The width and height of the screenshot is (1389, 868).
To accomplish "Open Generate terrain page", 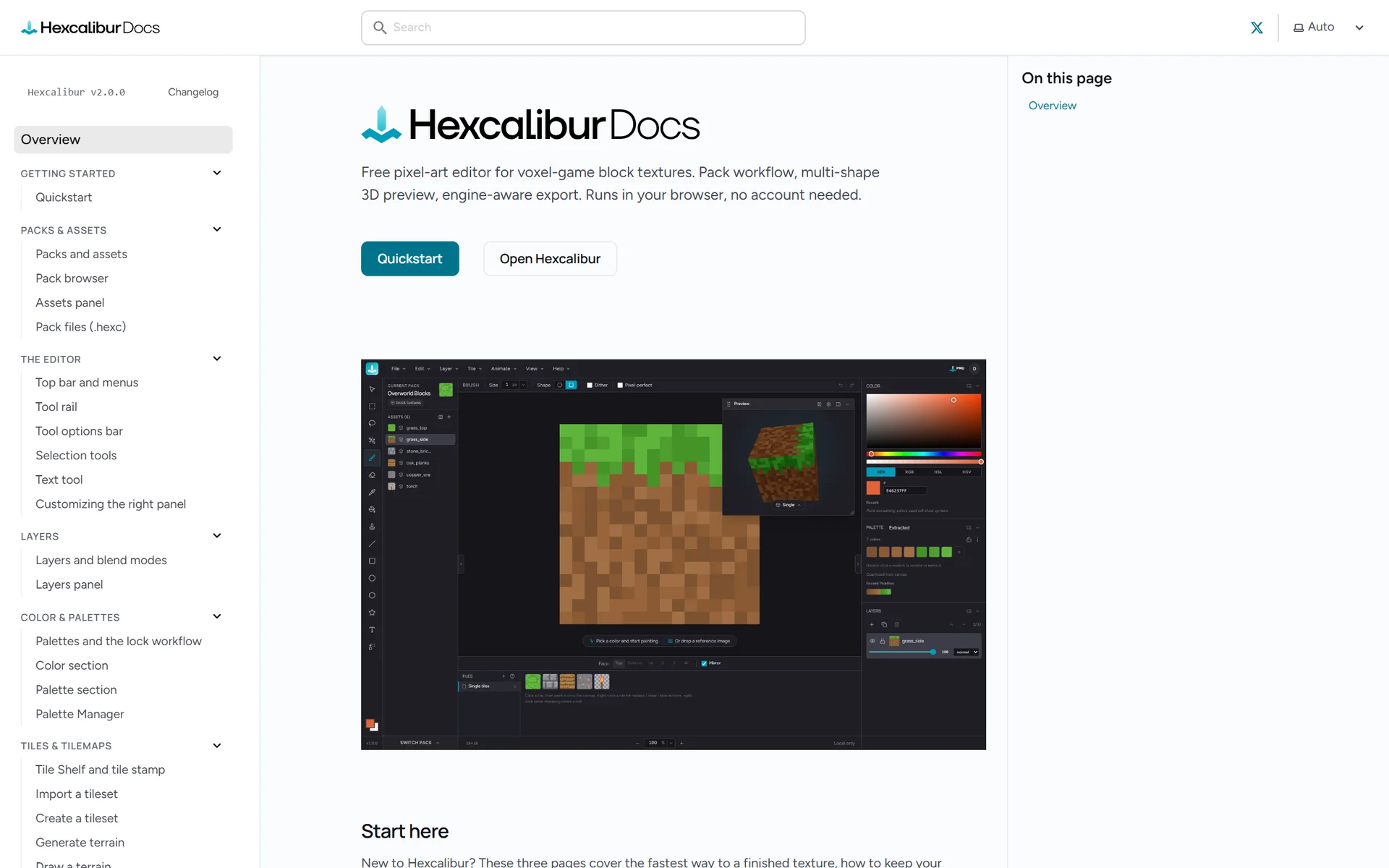I will (x=80, y=843).
